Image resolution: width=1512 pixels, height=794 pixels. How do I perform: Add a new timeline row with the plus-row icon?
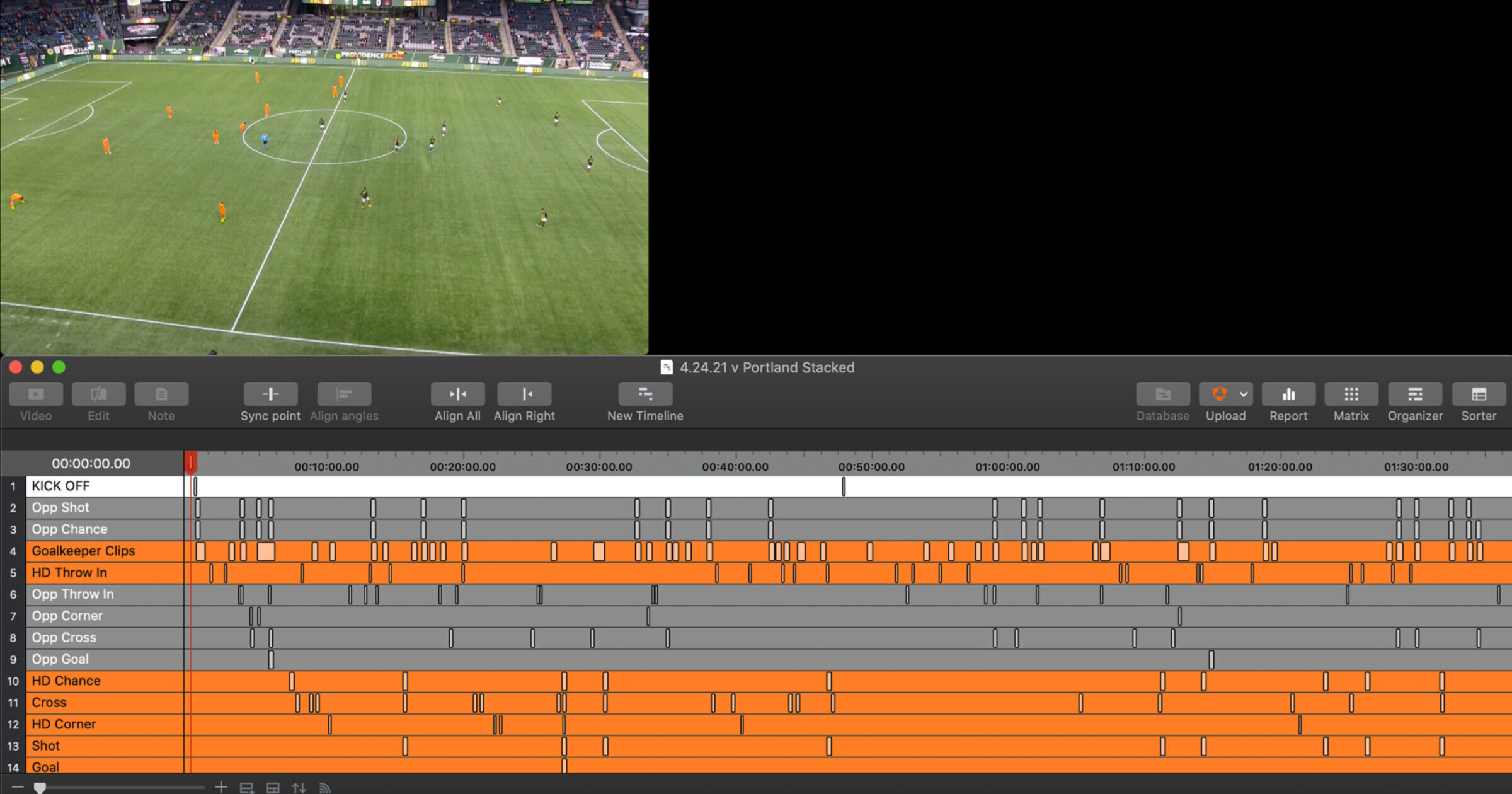click(247, 787)
